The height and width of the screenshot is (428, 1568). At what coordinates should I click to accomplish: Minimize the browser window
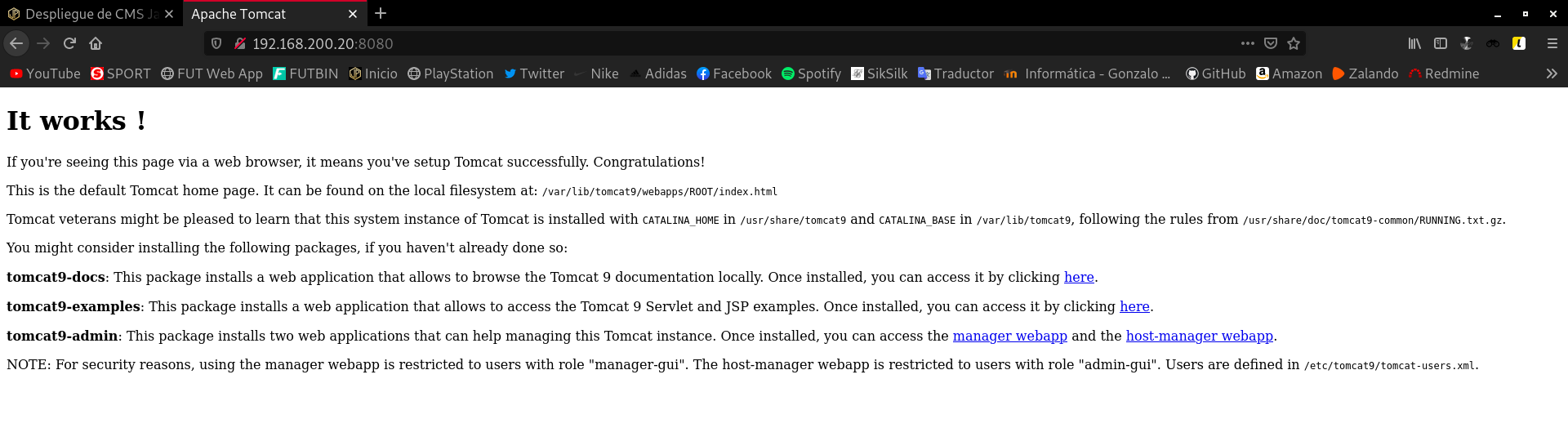(1498, 14)
